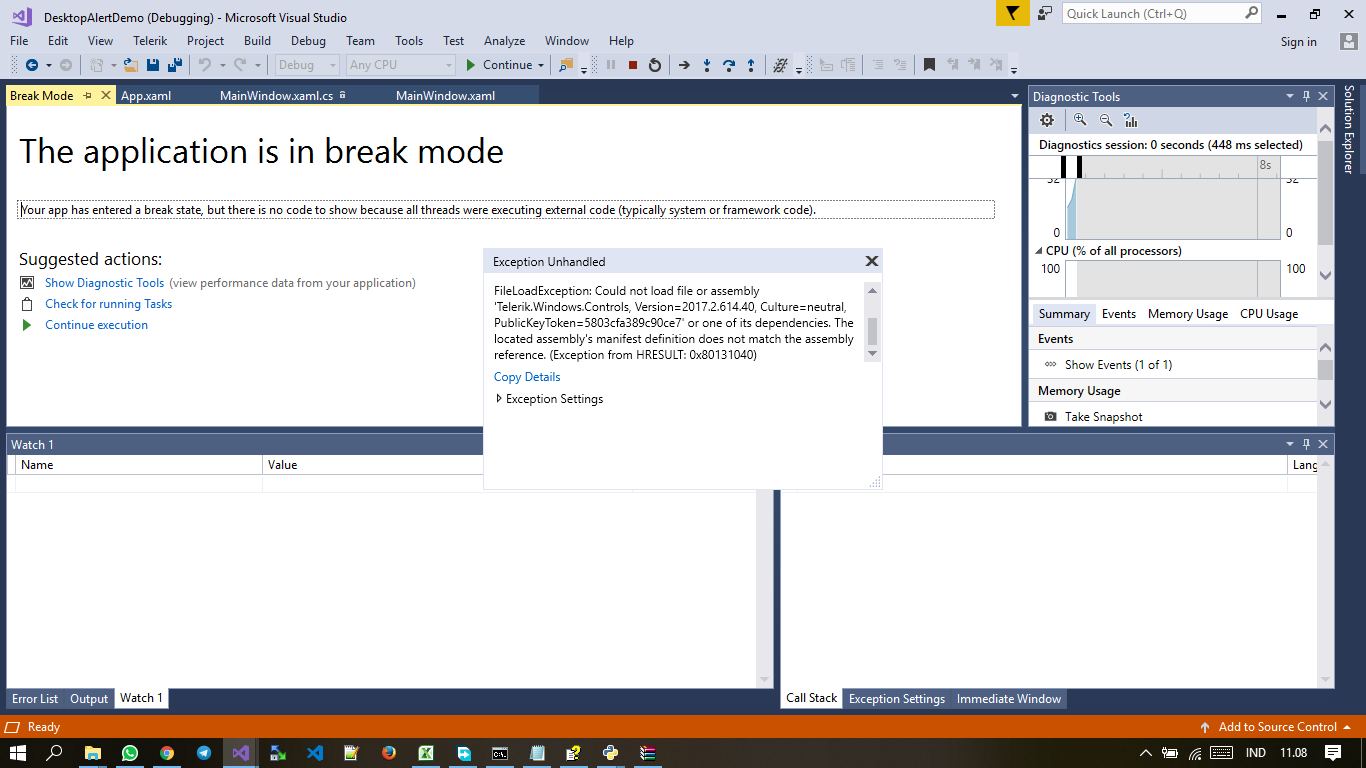Zoom in on the Diagnostic Tools timeline

coord(1080,120)
